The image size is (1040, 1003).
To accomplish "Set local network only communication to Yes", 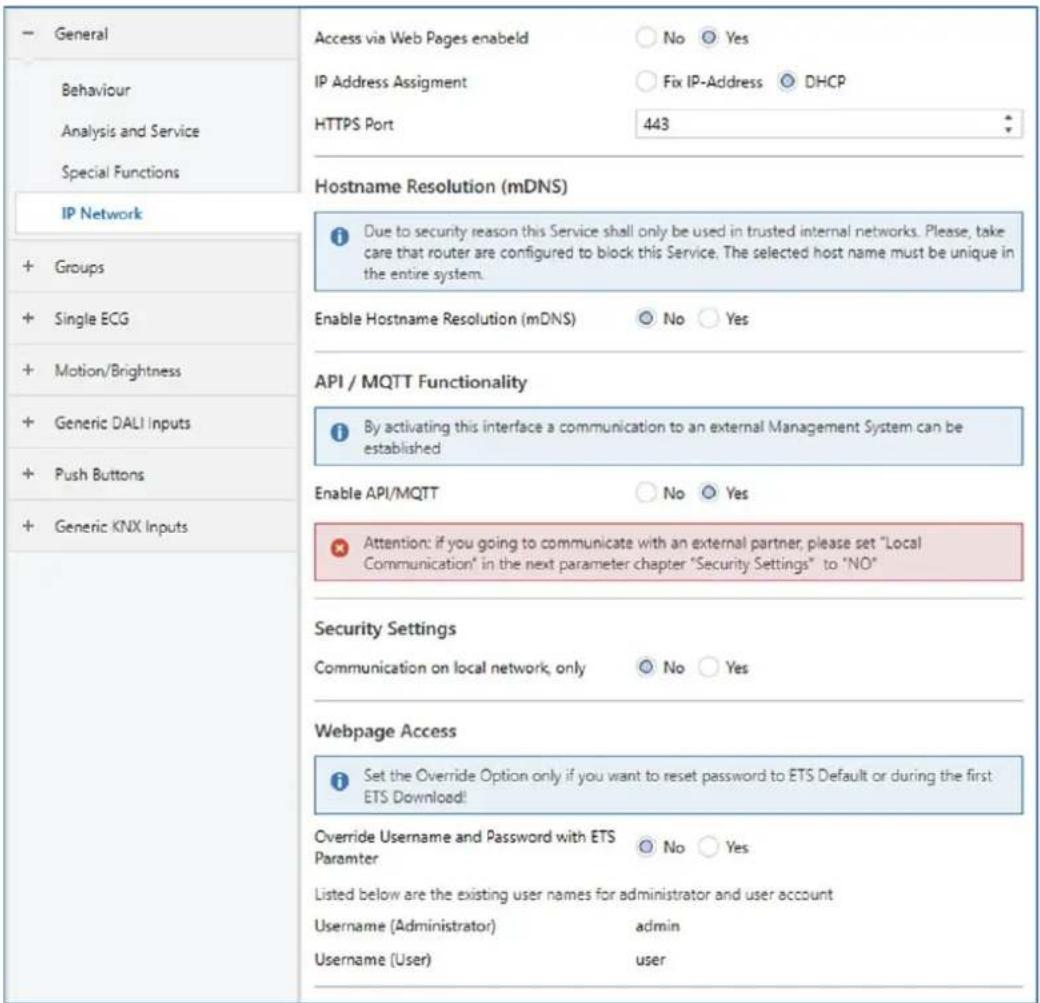I will 708,667.
